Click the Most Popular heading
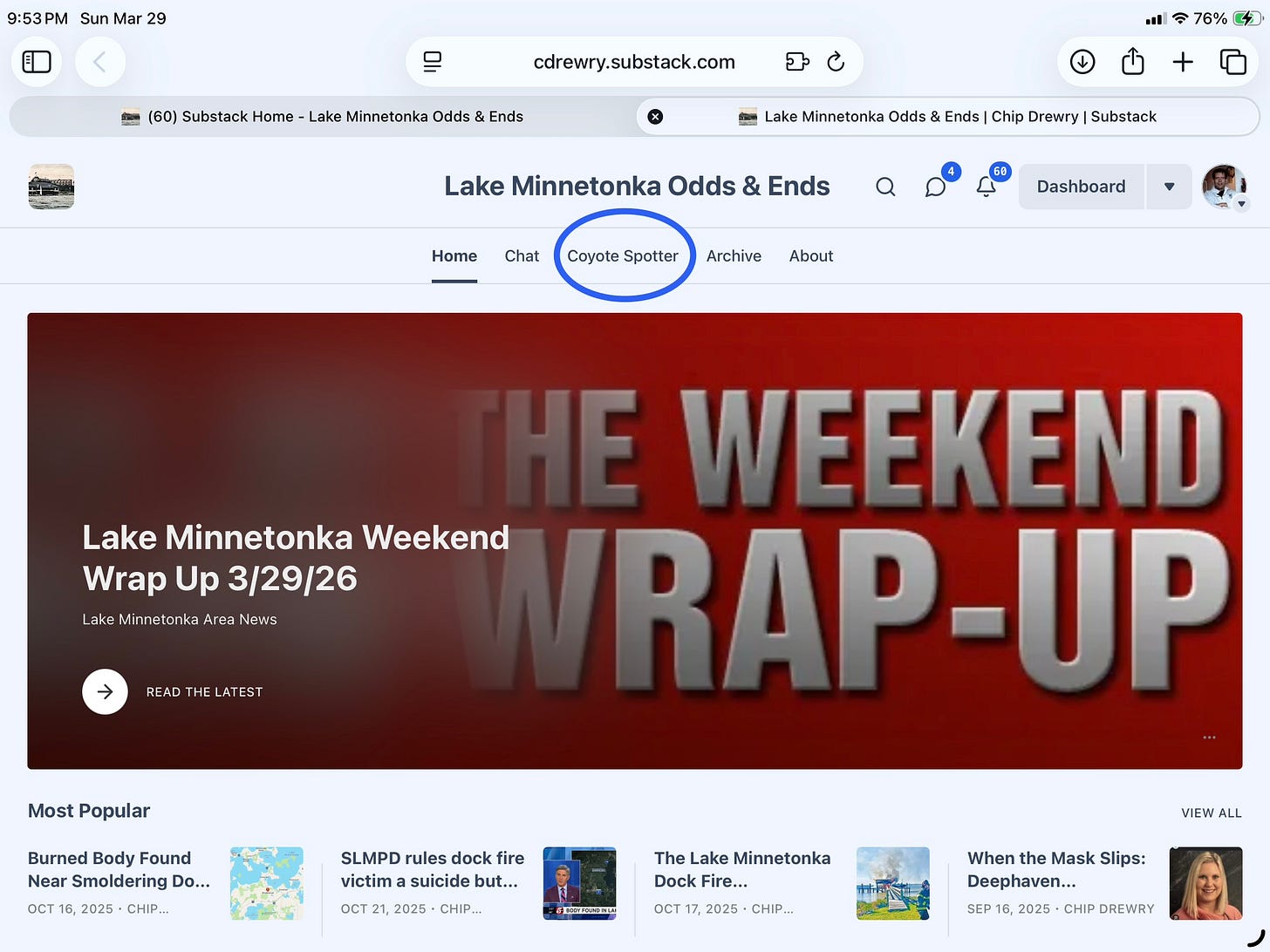The image size is (1270, 952). pyautogui.click(x=89, y=811)
